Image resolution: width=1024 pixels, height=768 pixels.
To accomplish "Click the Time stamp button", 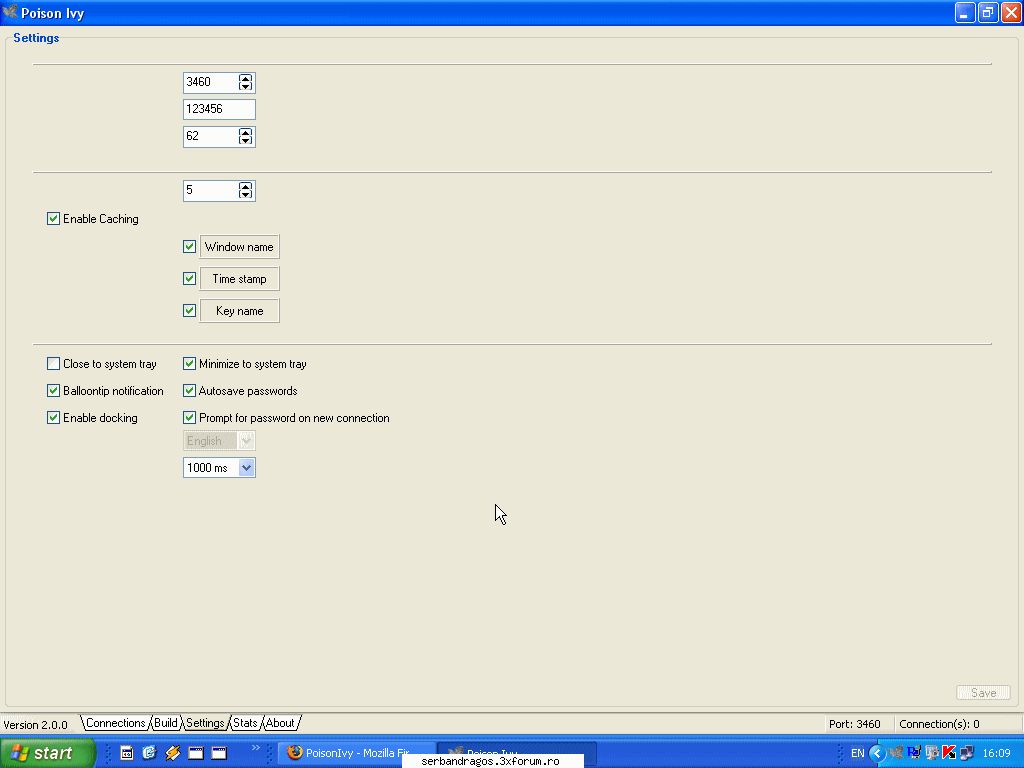I will [240, 279].
